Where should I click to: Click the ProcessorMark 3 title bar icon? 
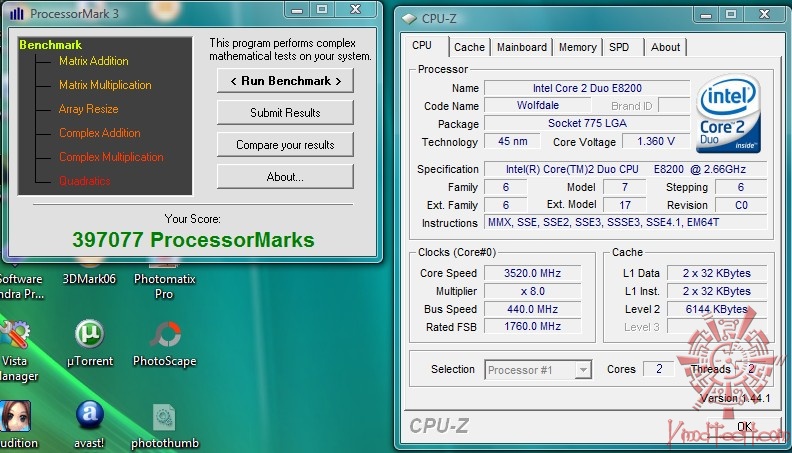tap(17, 14)
